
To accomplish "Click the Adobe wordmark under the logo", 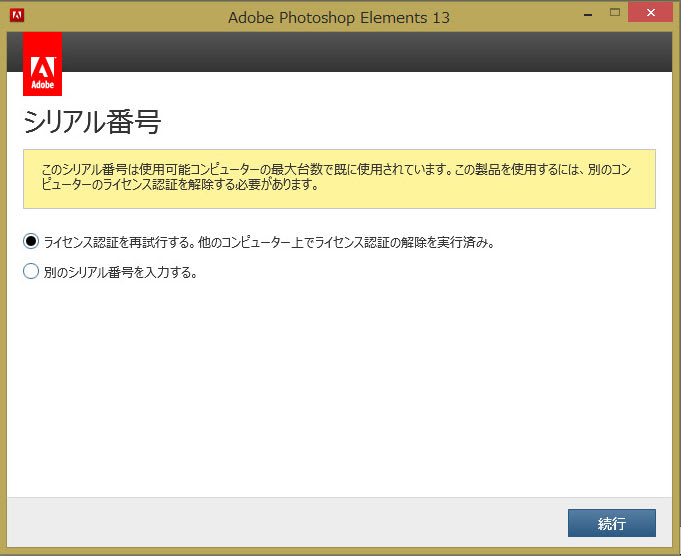I will point(43,85).
